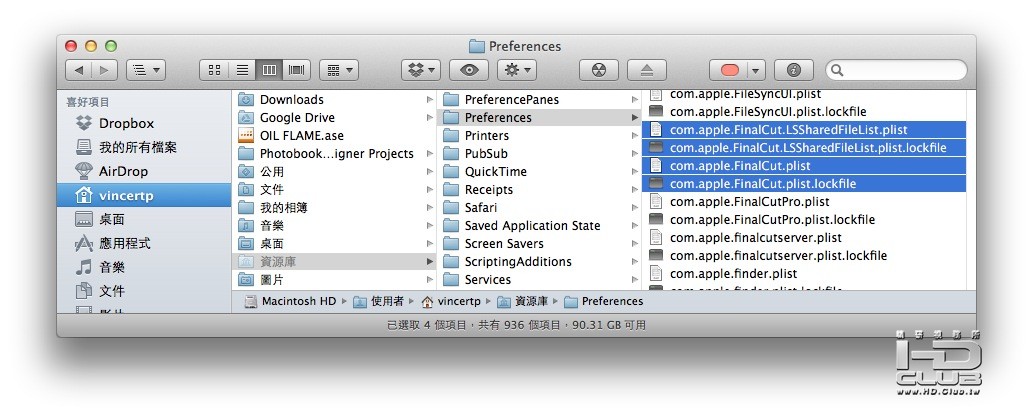Screen dimensions: 1033x416
Task: Select com.apple.finalcutserver.plist.lockfile
Action: [804, 256]
